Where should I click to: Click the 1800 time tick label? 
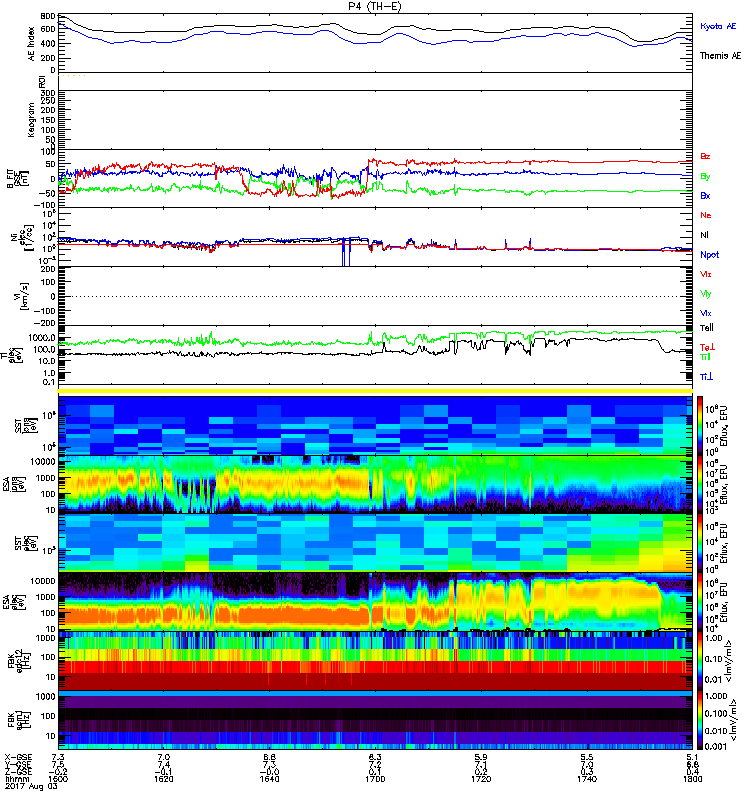pyautogui.click(x=692, y=779)
